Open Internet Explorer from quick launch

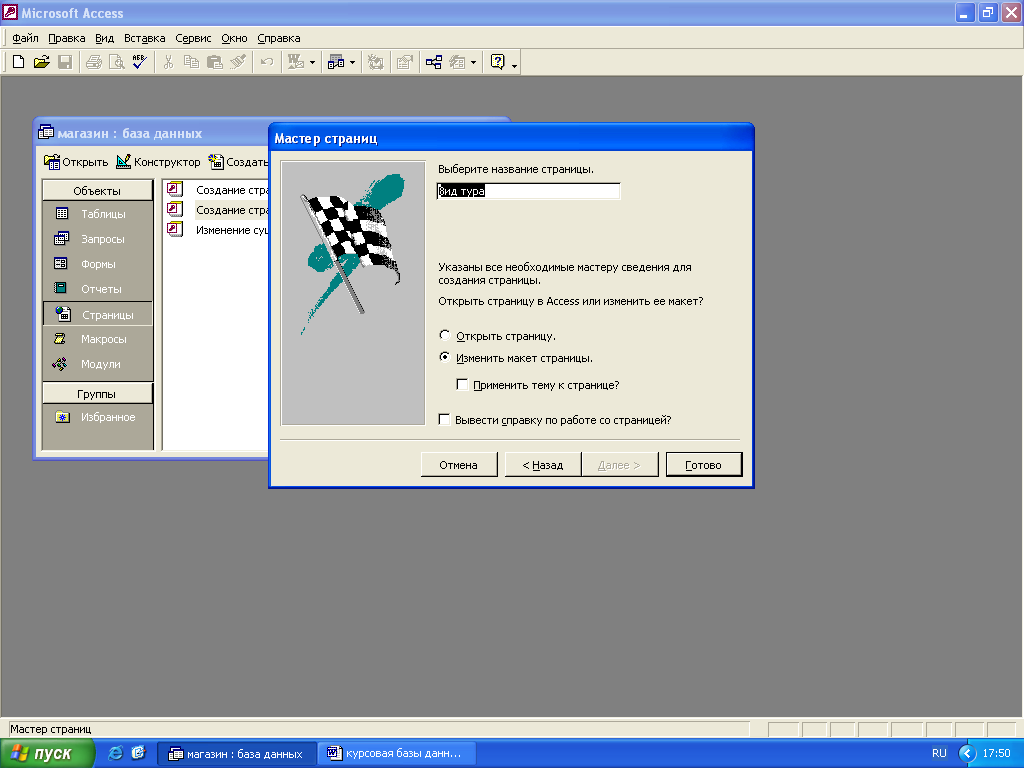(115, 753)
